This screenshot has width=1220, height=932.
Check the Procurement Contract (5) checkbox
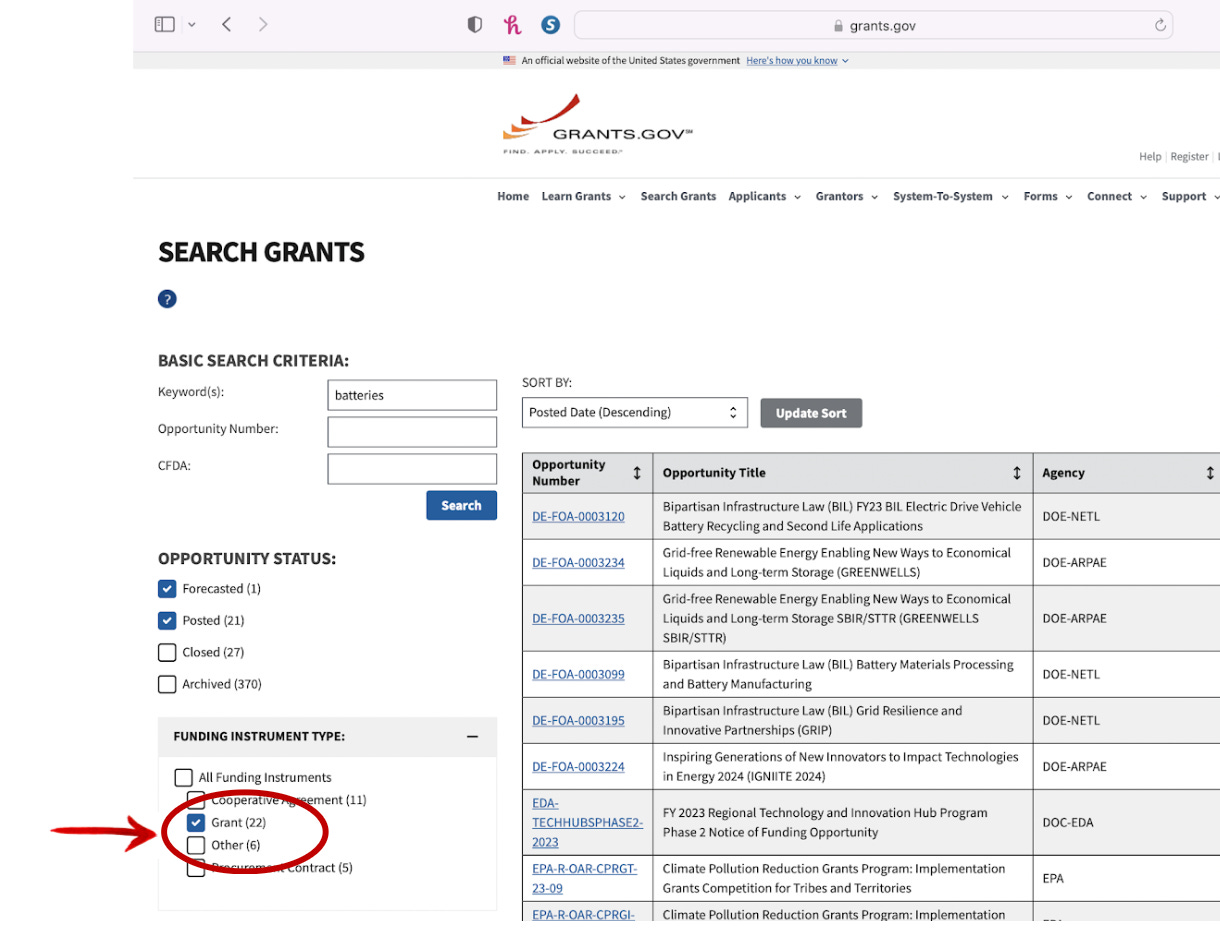[x=196, y=868]
